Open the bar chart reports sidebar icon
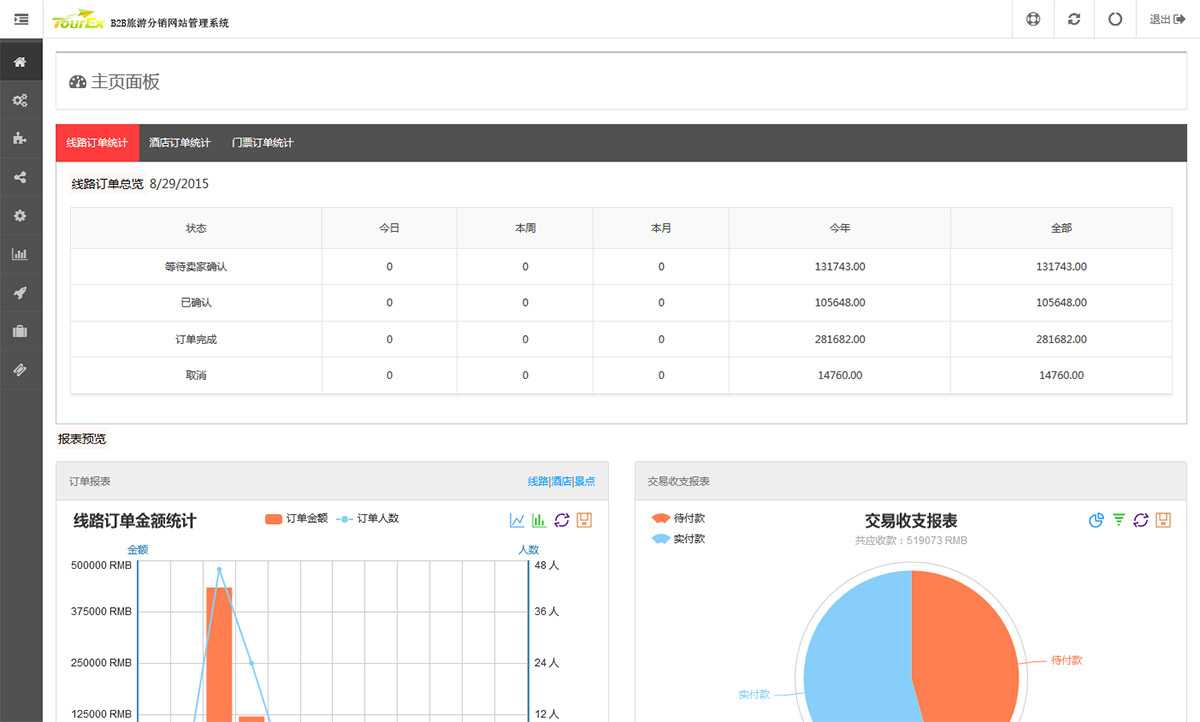This screenshot has width=1200, height=722. (20, 254)
